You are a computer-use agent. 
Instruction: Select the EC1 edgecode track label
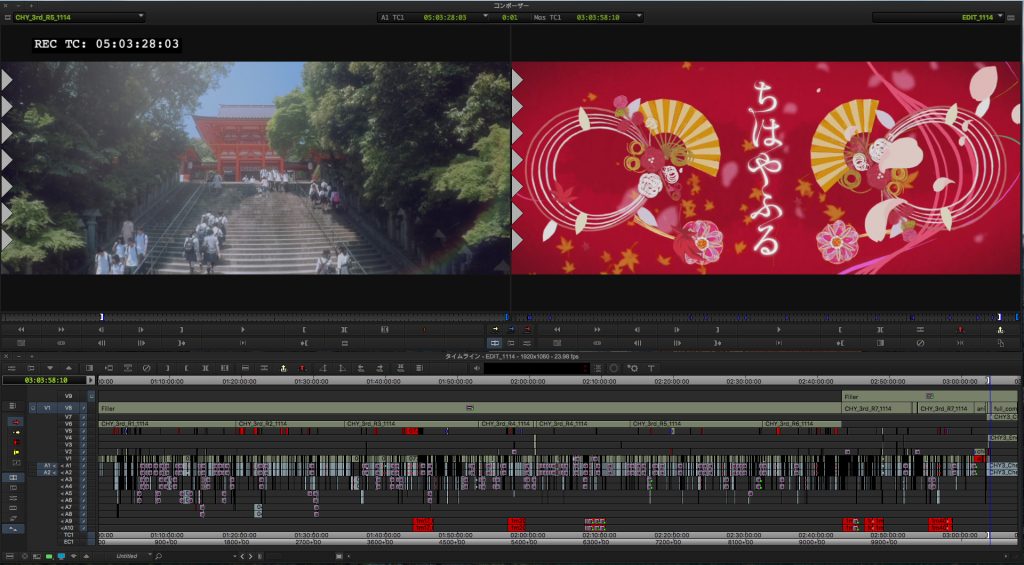(69, 541)
